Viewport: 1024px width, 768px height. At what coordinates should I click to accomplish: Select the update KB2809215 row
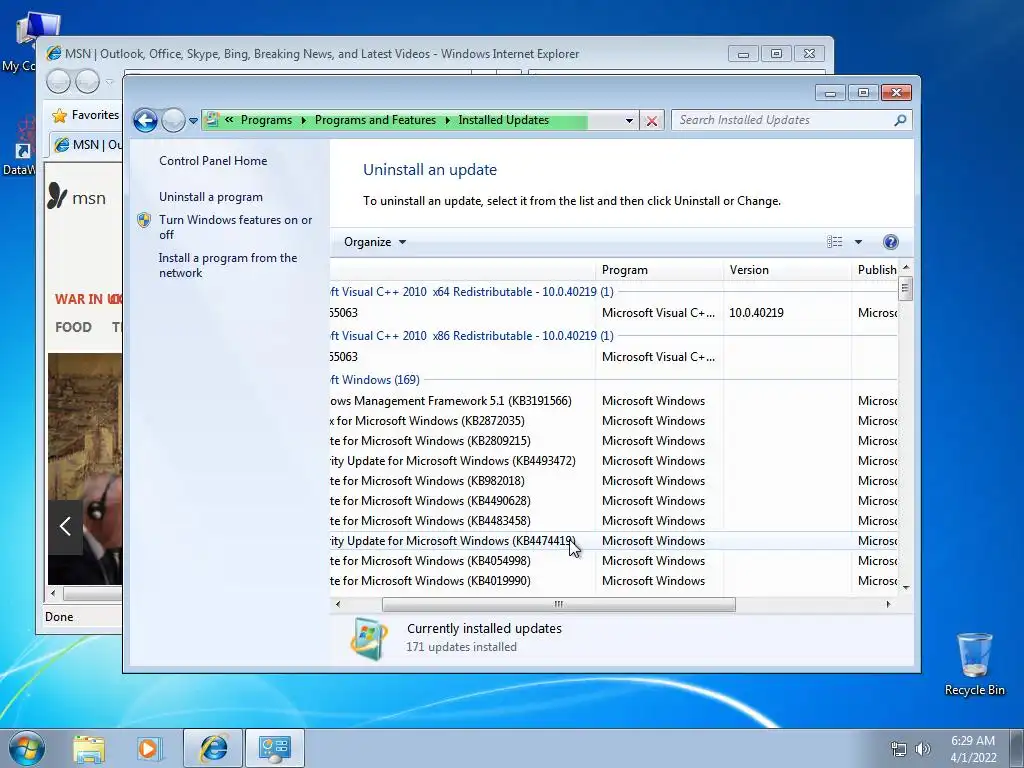pos(614,441)
